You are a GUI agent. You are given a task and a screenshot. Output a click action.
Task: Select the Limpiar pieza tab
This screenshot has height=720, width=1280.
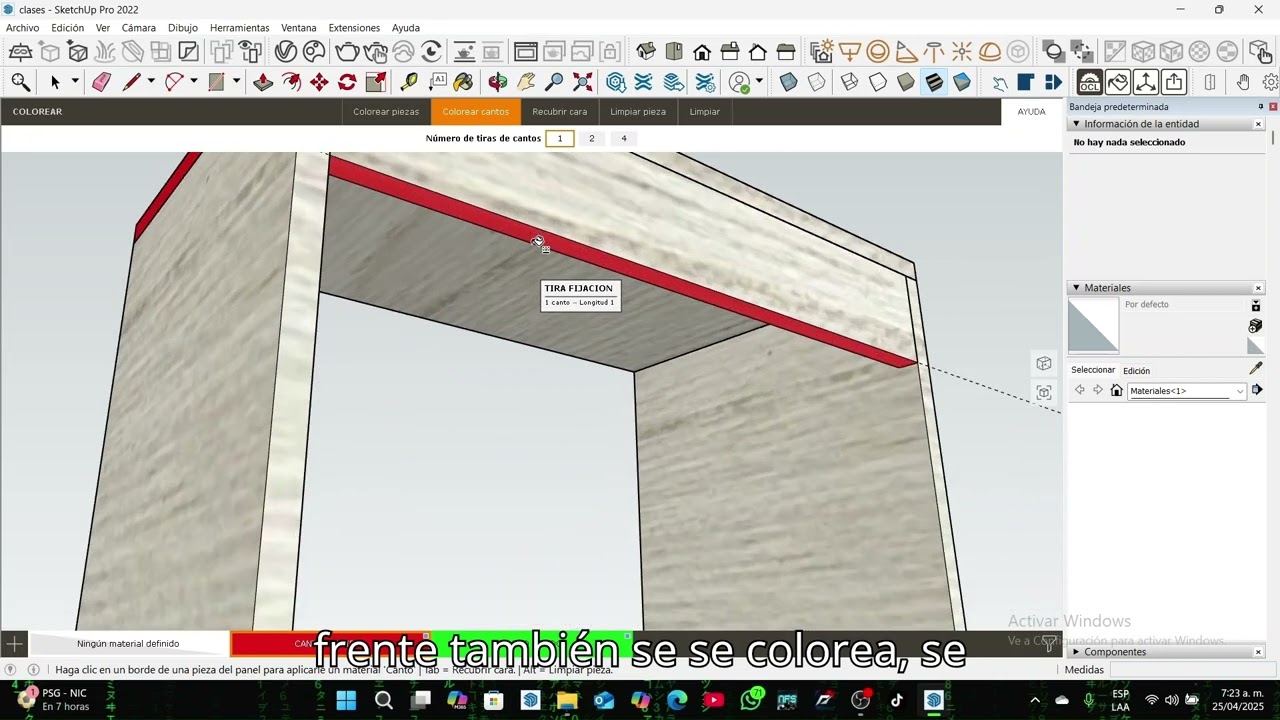click(x=638, y=112)
